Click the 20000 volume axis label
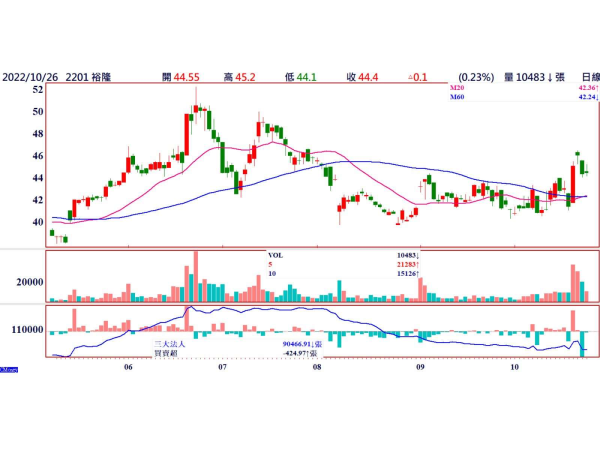 click(30, 282)
